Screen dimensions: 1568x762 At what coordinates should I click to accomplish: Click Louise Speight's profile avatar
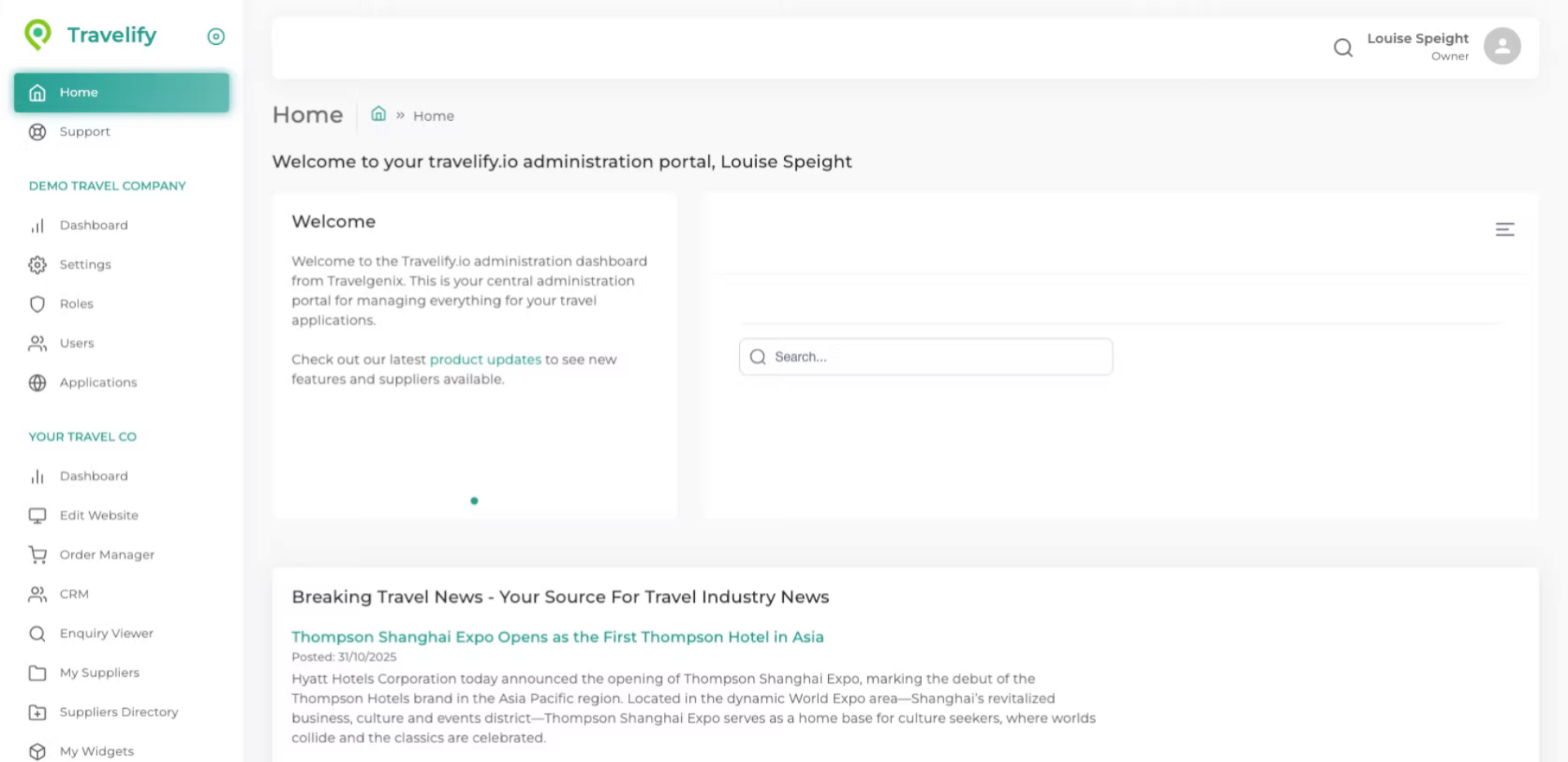tap(1501, 46)
